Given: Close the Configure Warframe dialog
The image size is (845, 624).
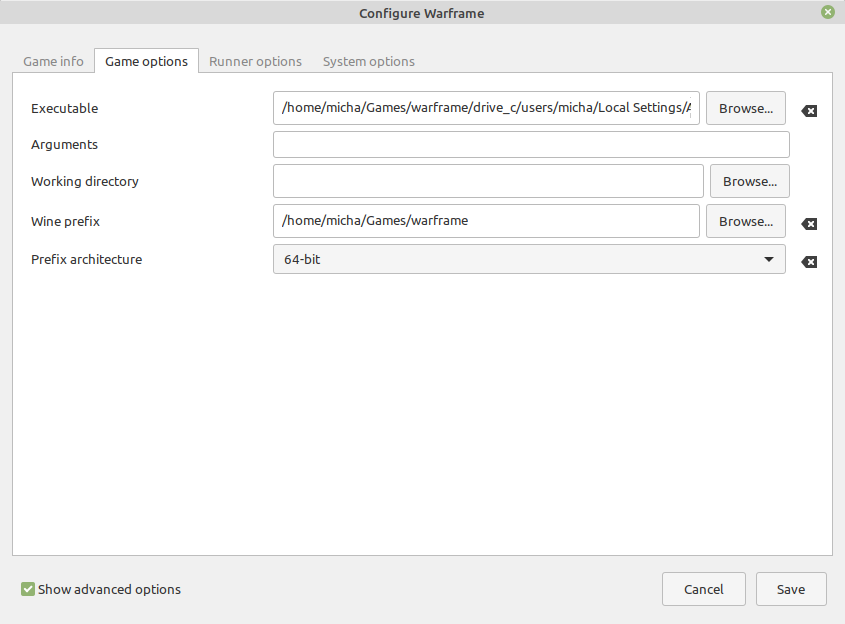Looking at the screenshot, I should pos(828,12).
